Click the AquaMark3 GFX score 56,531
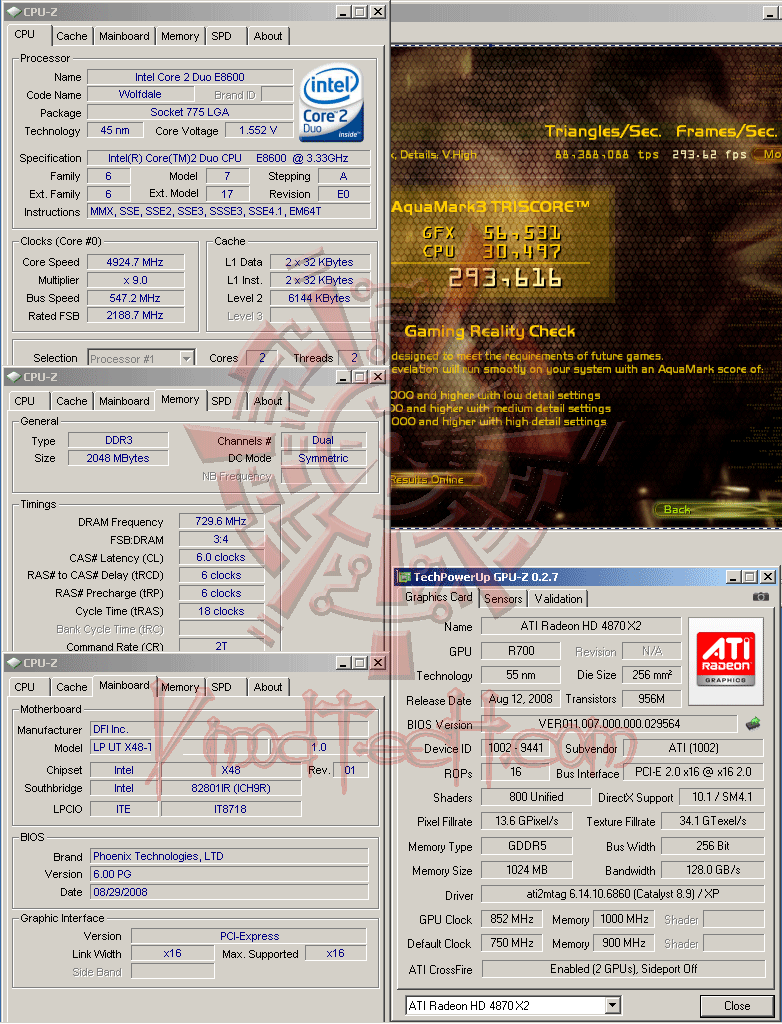The height and width of the screenshot is (1024, 782). [x=521, y=233]
